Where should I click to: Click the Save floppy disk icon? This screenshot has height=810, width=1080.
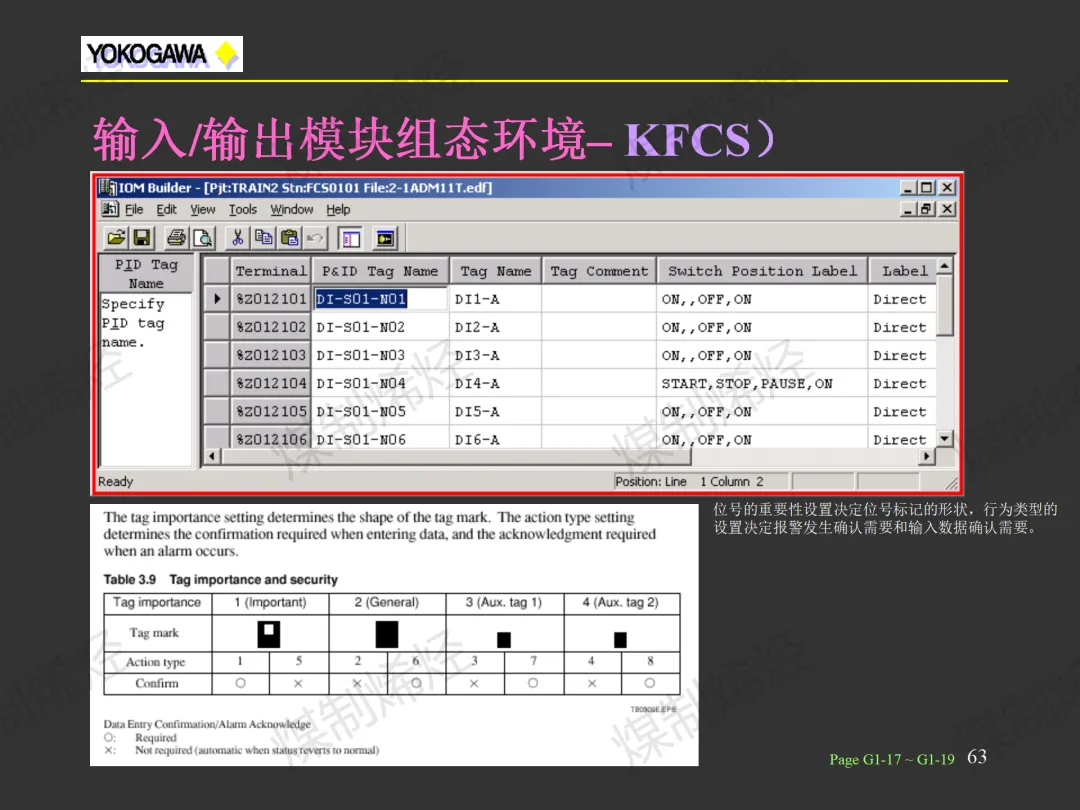pos(142,238)
